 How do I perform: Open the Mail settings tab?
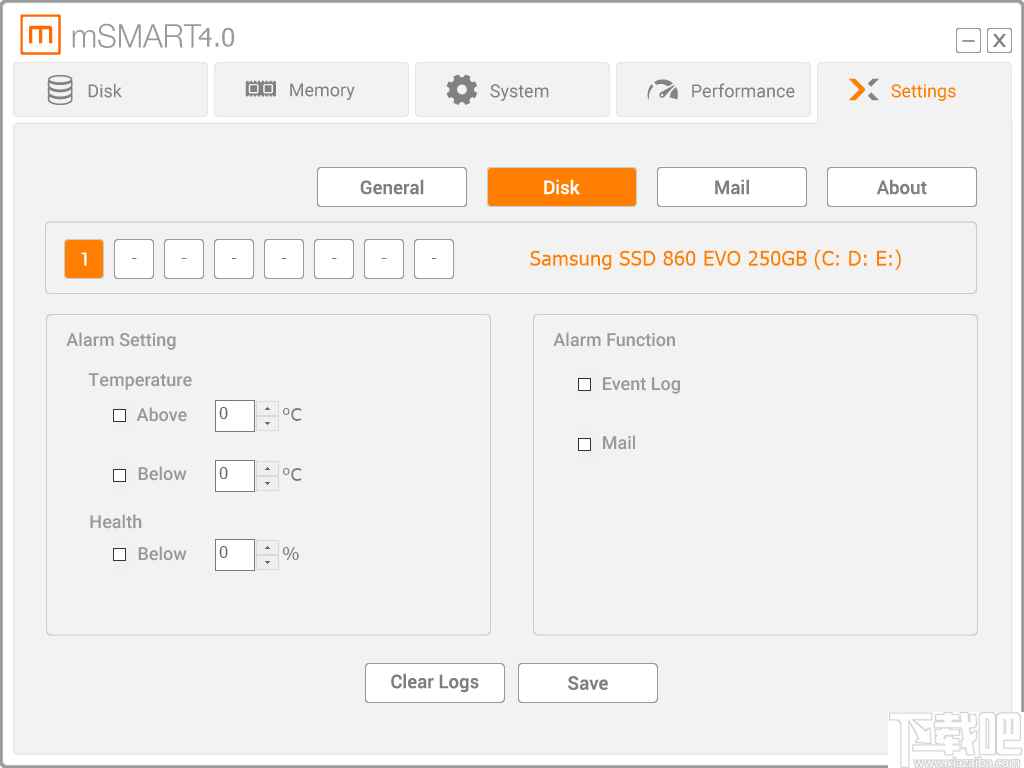pos(731,187)
